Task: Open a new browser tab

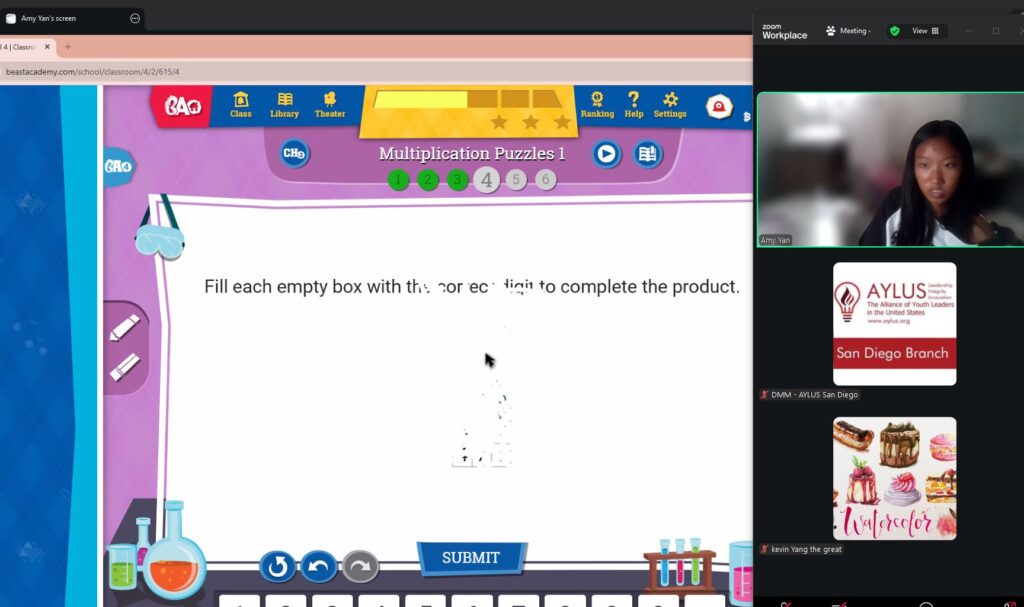Action: 68,47
